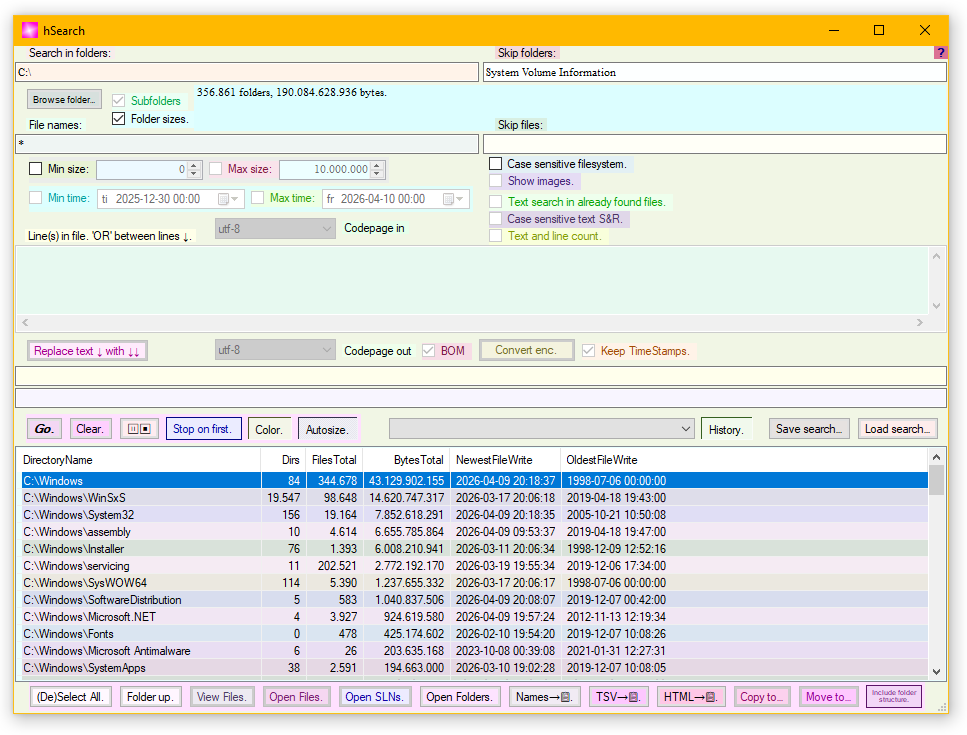Toggle Case sensitive text S&R checkbox

click(495, 219)
